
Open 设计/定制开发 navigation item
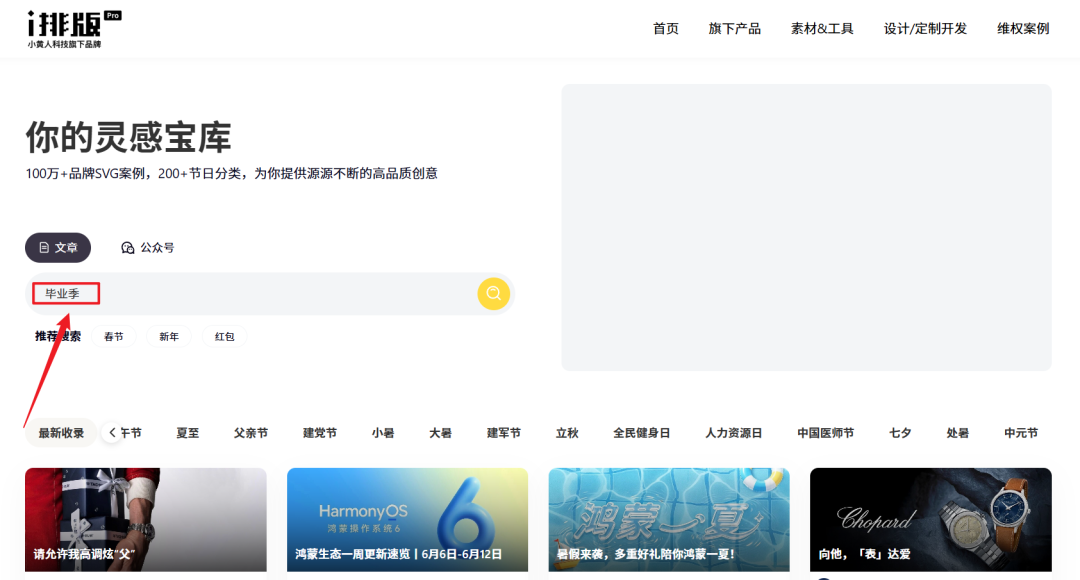925,28
